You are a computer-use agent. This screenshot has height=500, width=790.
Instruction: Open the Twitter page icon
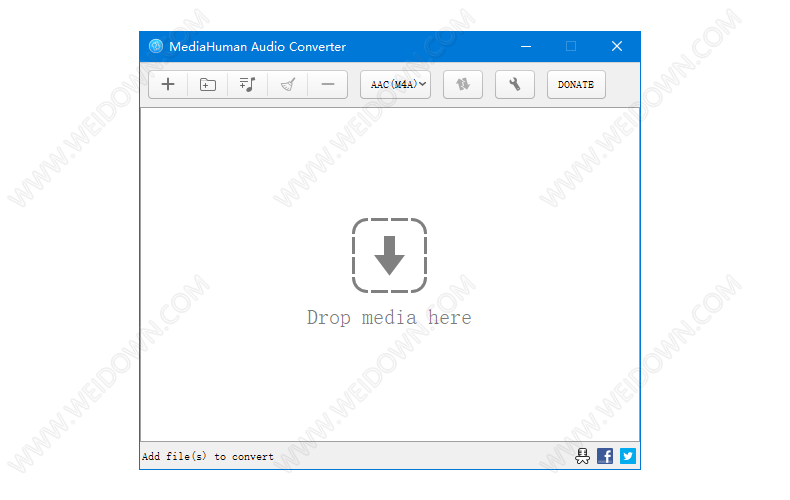click(x=628, y=456)
